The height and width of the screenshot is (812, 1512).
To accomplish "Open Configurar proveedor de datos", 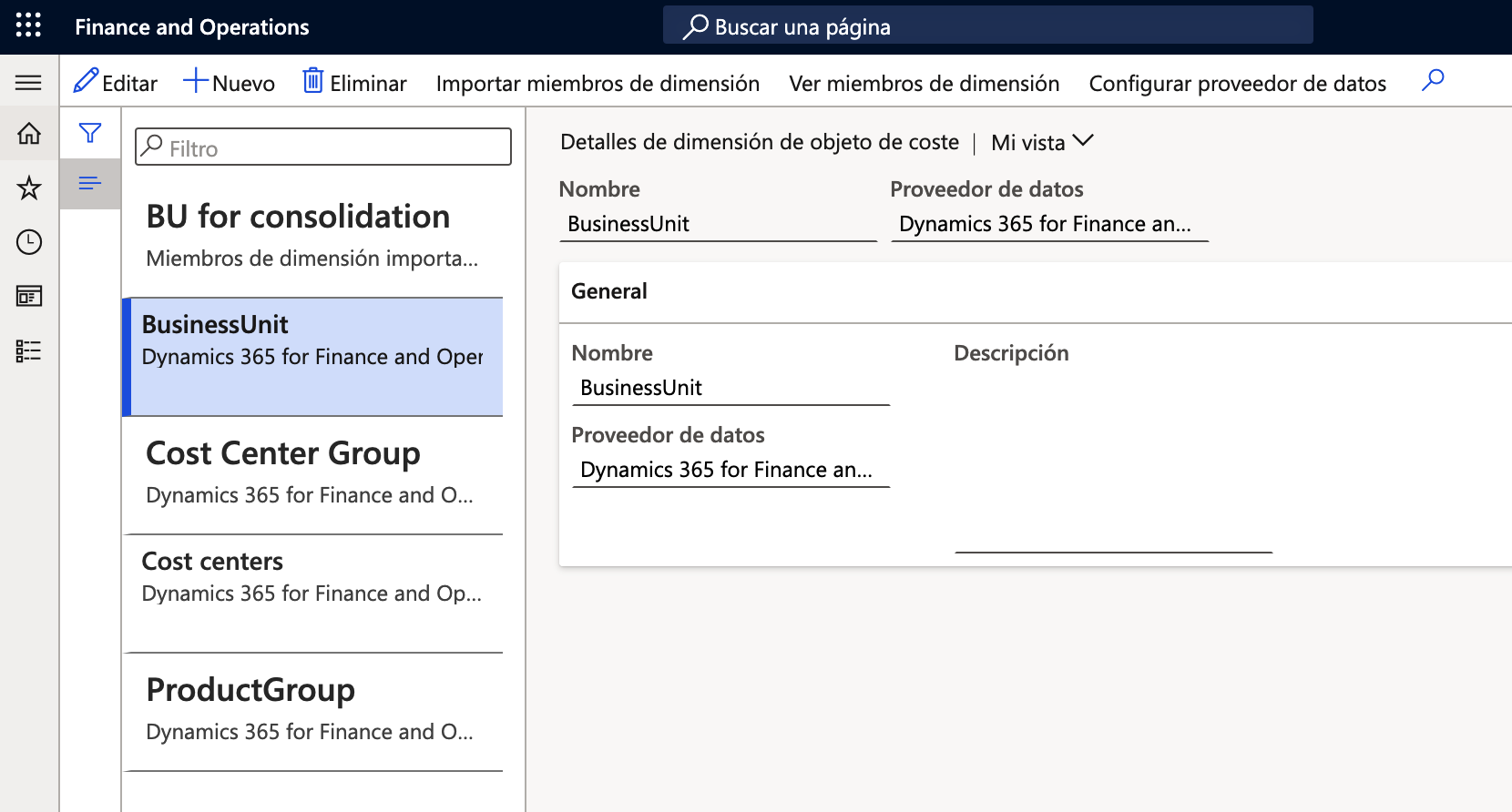I will (x=1238, y=83).
